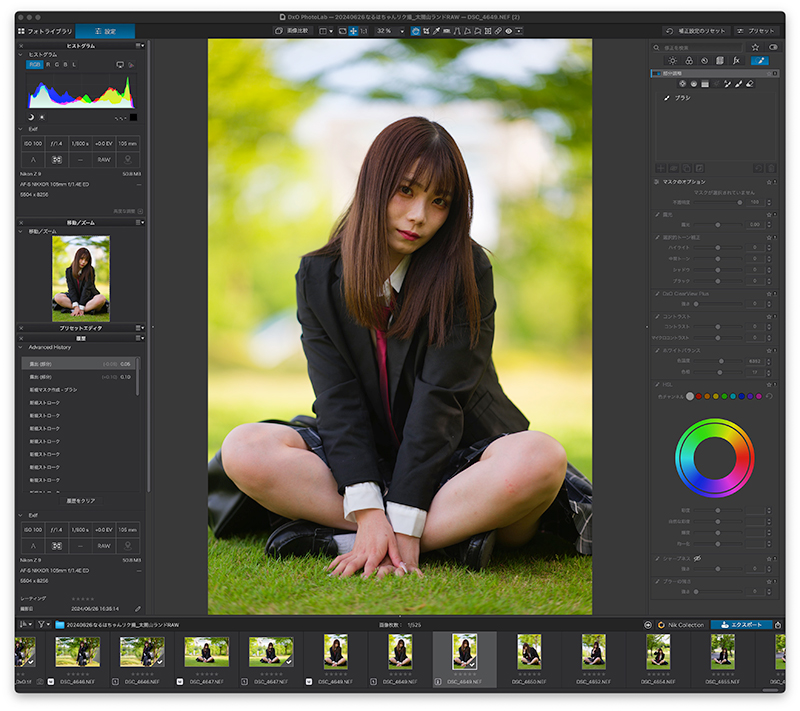Switch to the フォトライブラリ tab

coord(45,31)
